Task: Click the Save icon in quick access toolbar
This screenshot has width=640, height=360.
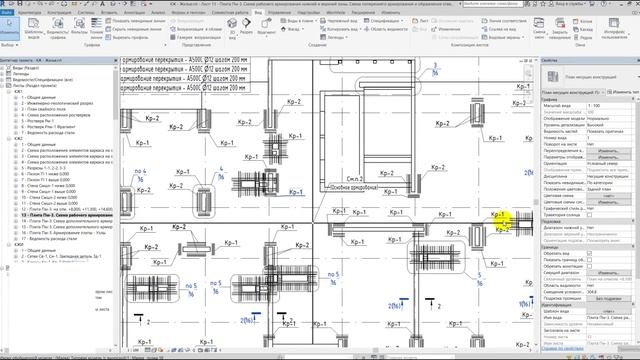Action: click(x=19, y=4)
